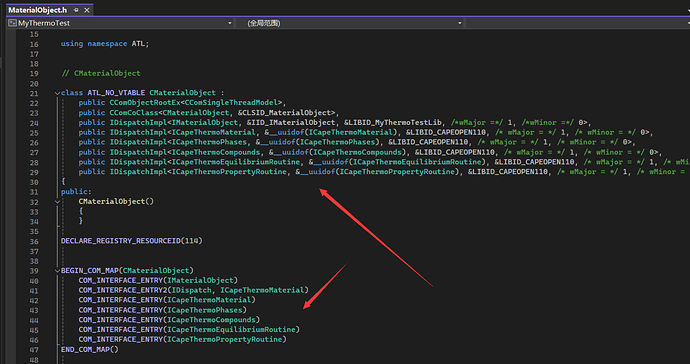Click line number 36 in the margin
Screen dimensions: 690x364
[x=34, y=241]
